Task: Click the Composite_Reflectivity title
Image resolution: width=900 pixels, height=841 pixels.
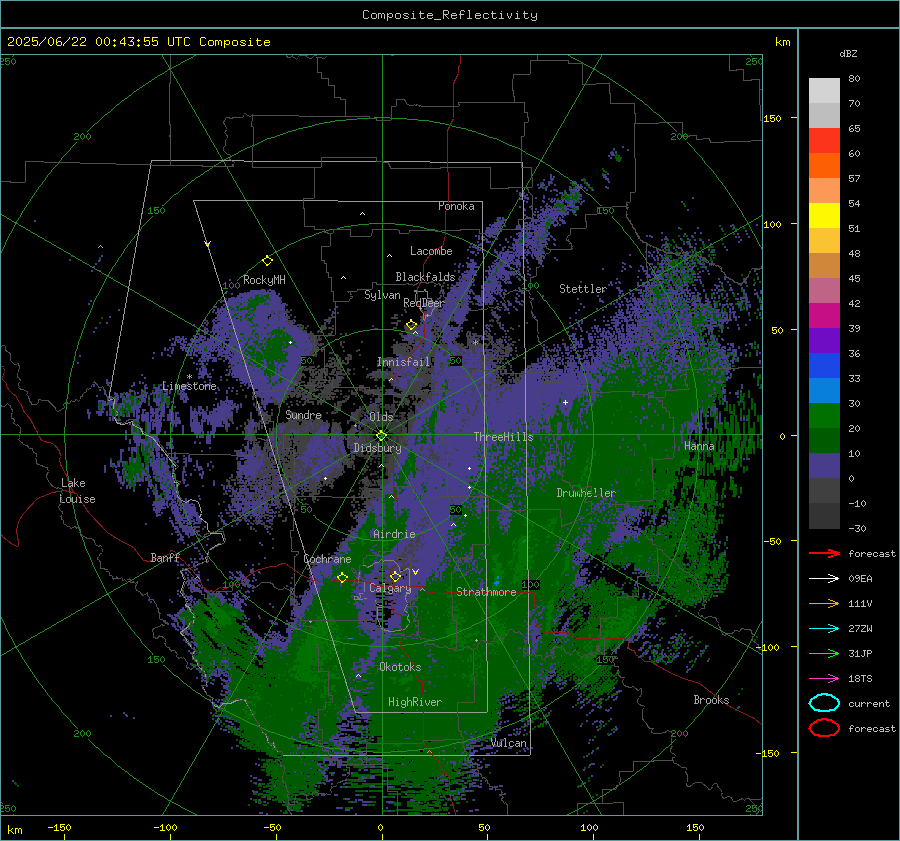Action: click(x=450, y=15)
